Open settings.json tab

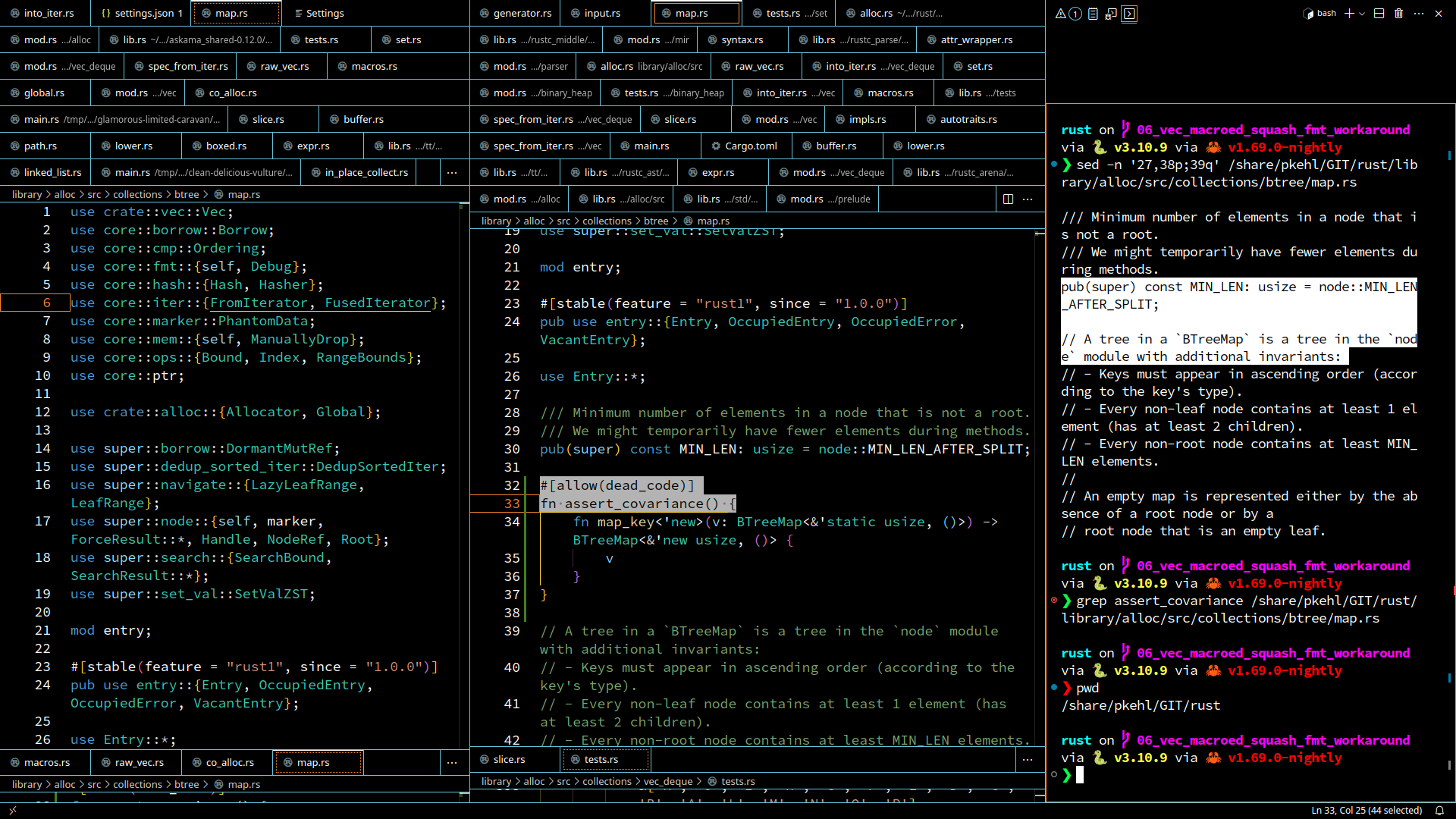click(140, 13)
